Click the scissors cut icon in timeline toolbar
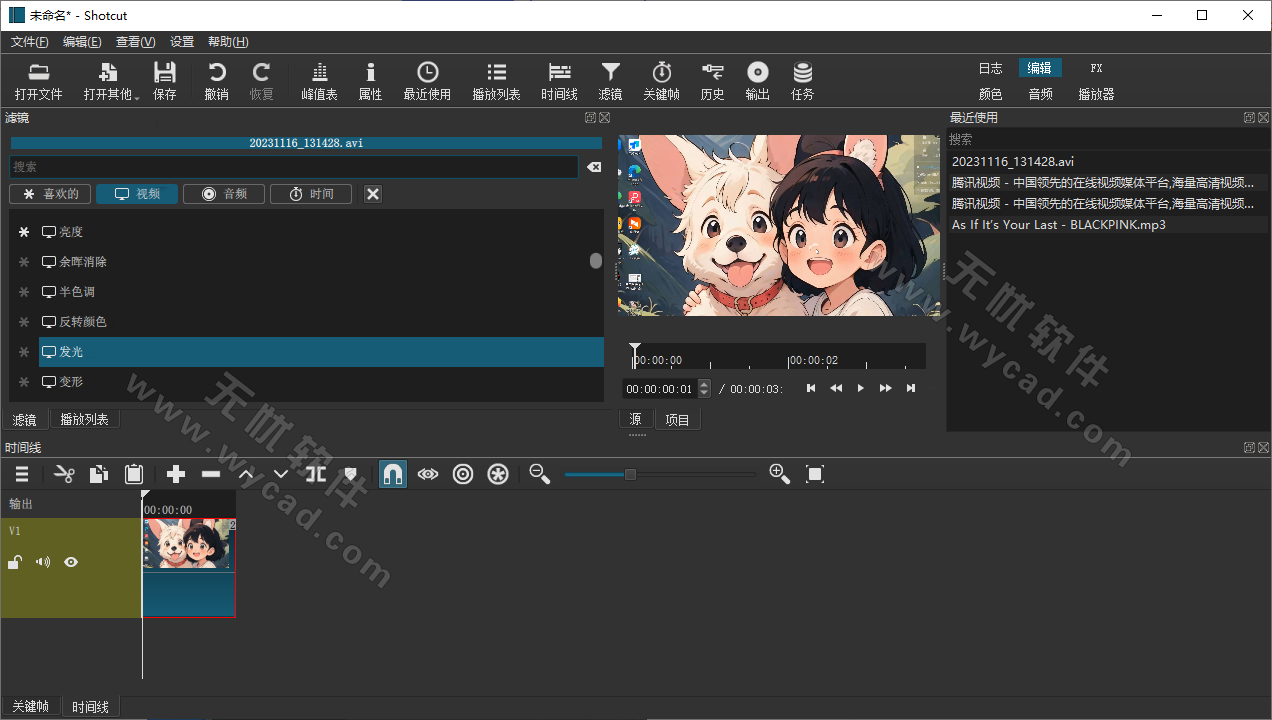 64,474
